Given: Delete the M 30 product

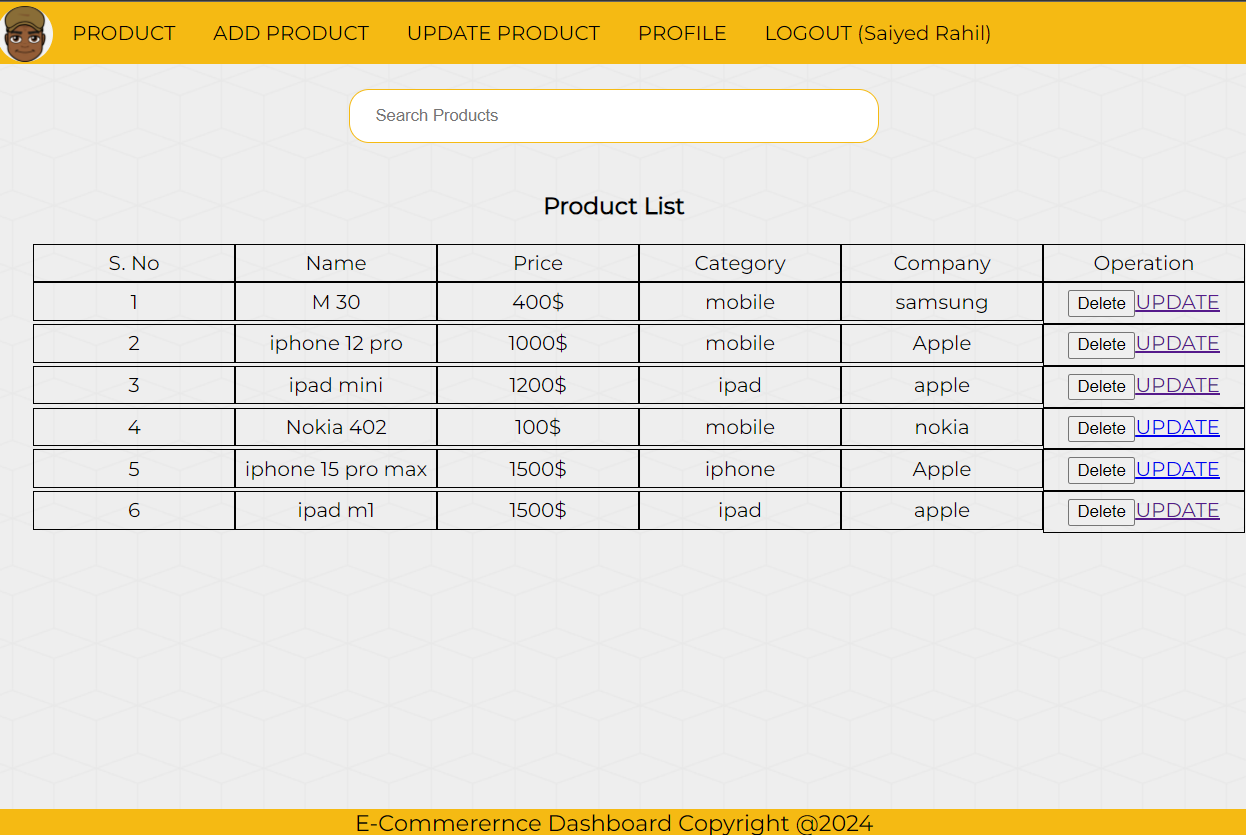Looking at the screenshot, I should (x=1101, y=304).
